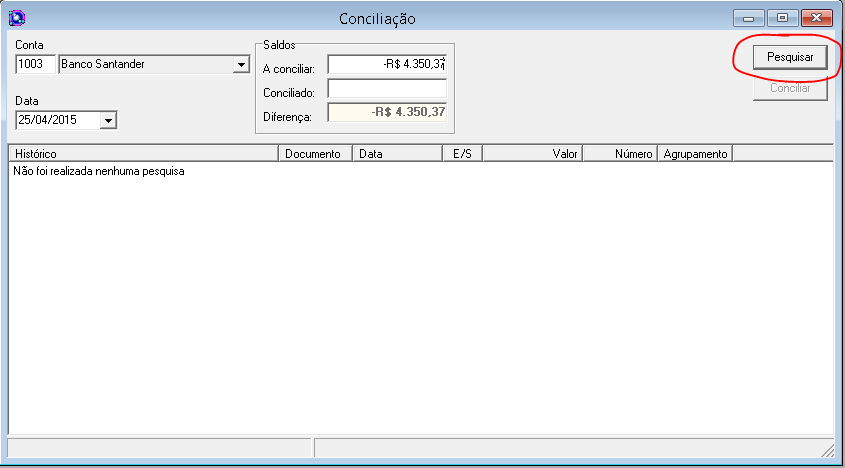Click the A conciliar balance field
The image size is (845, 468).
(387, 64)
